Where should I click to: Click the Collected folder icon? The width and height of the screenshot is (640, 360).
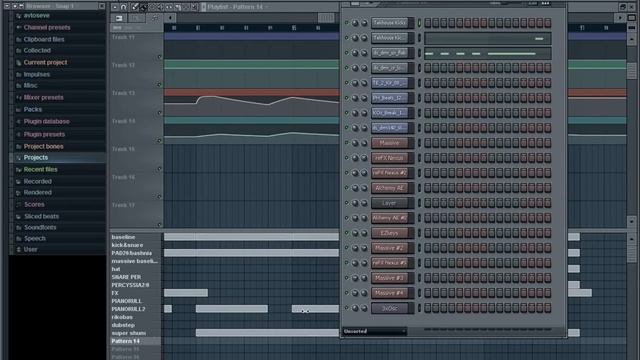(18, 51)
